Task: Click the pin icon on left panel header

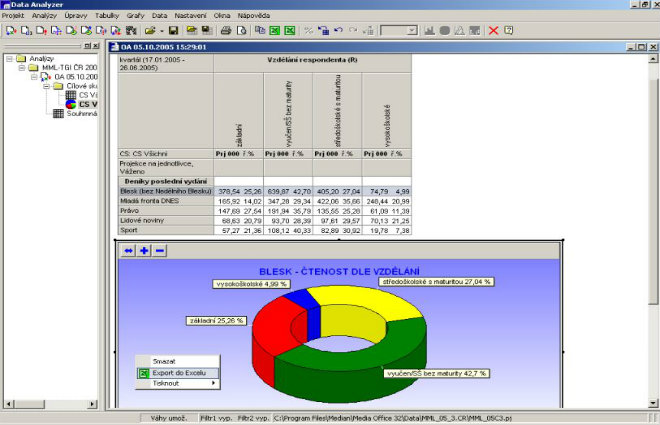Action: click(x=88, y=46)
